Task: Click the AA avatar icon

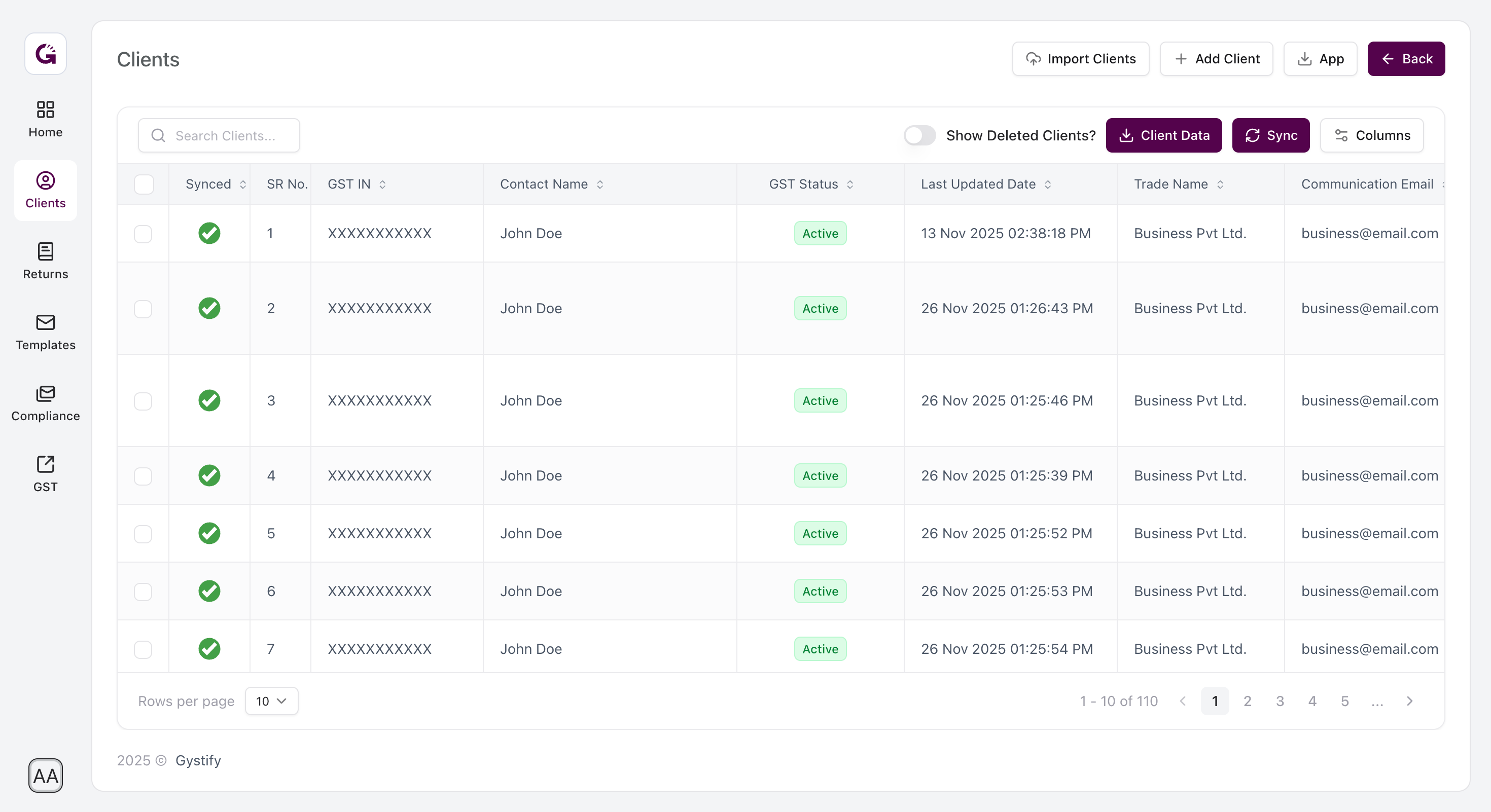Action: pos(45,775)
